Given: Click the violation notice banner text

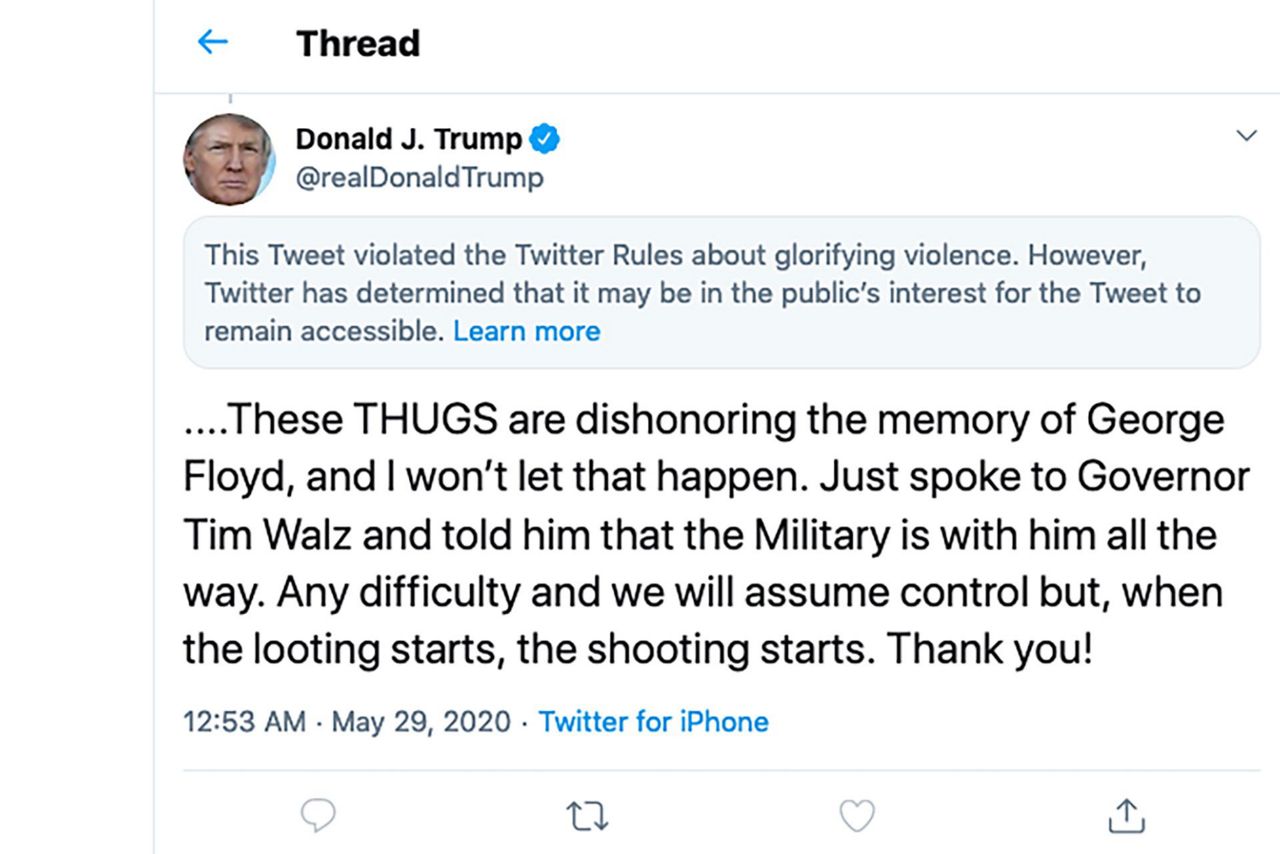Looking at the screenshot, I should pos(700,292).
